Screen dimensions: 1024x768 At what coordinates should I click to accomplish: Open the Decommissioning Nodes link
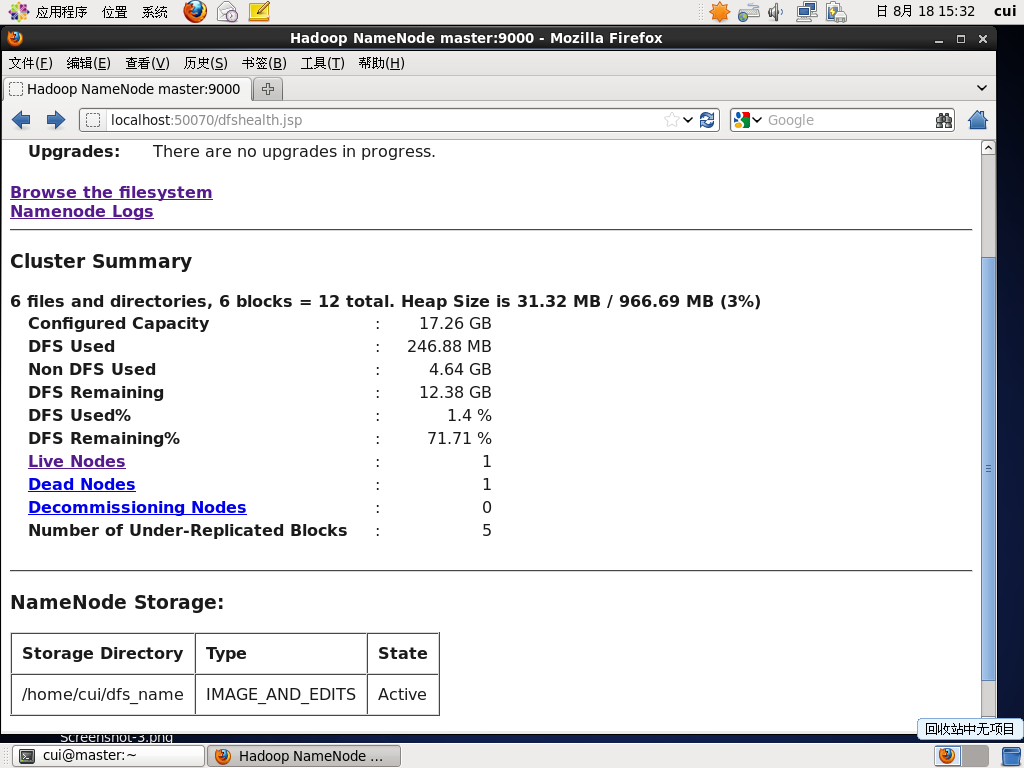137,507
